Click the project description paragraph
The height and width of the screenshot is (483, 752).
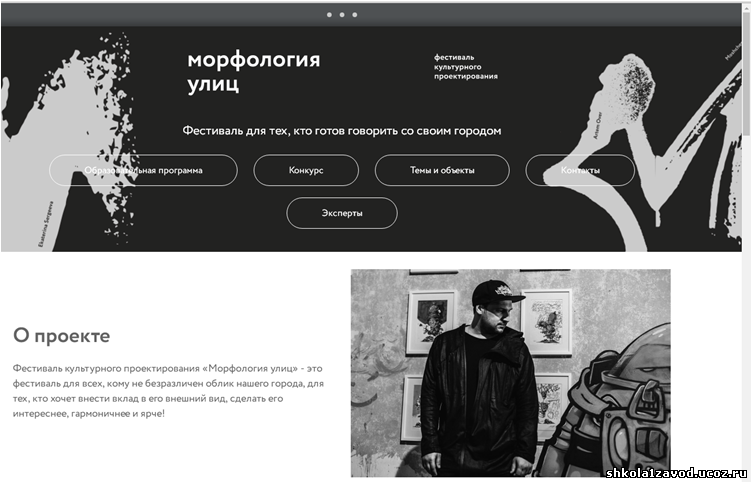168,391
